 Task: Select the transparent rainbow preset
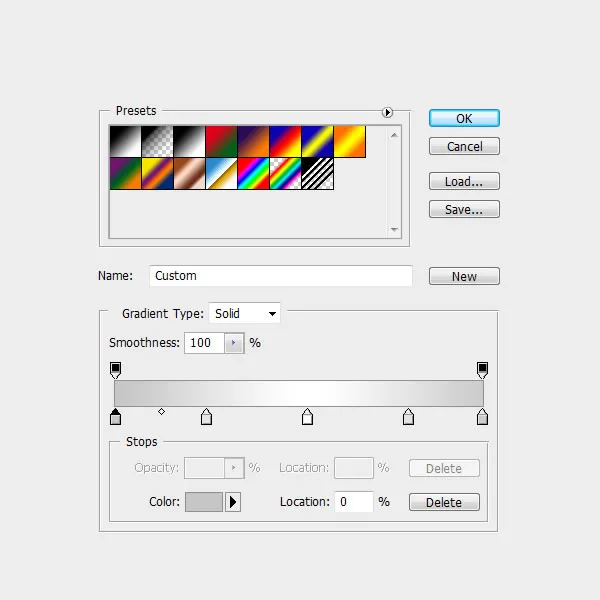pos(286,174)
